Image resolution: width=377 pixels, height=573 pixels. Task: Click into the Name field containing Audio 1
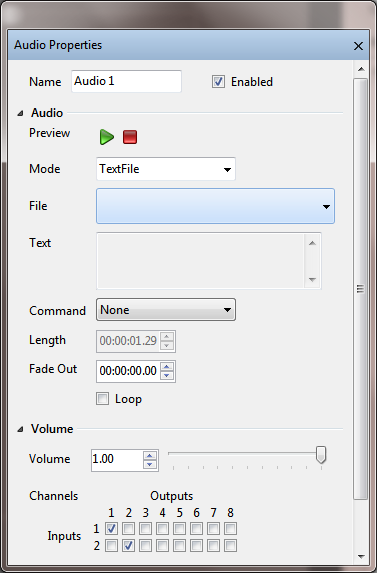point(126,81)
